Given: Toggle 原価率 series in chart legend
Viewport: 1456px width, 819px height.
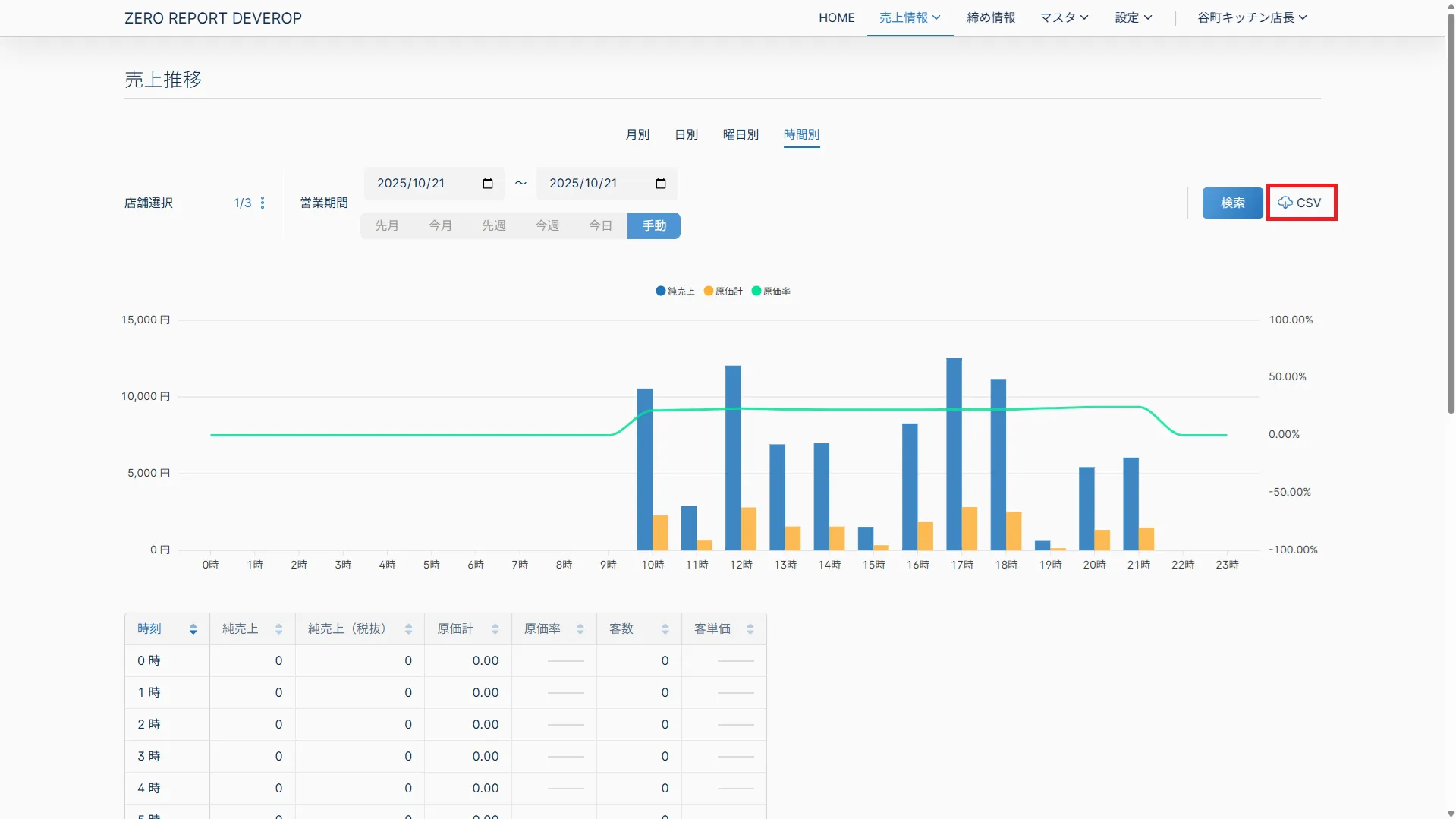Looking at the screenshot, I should [771, 291].
